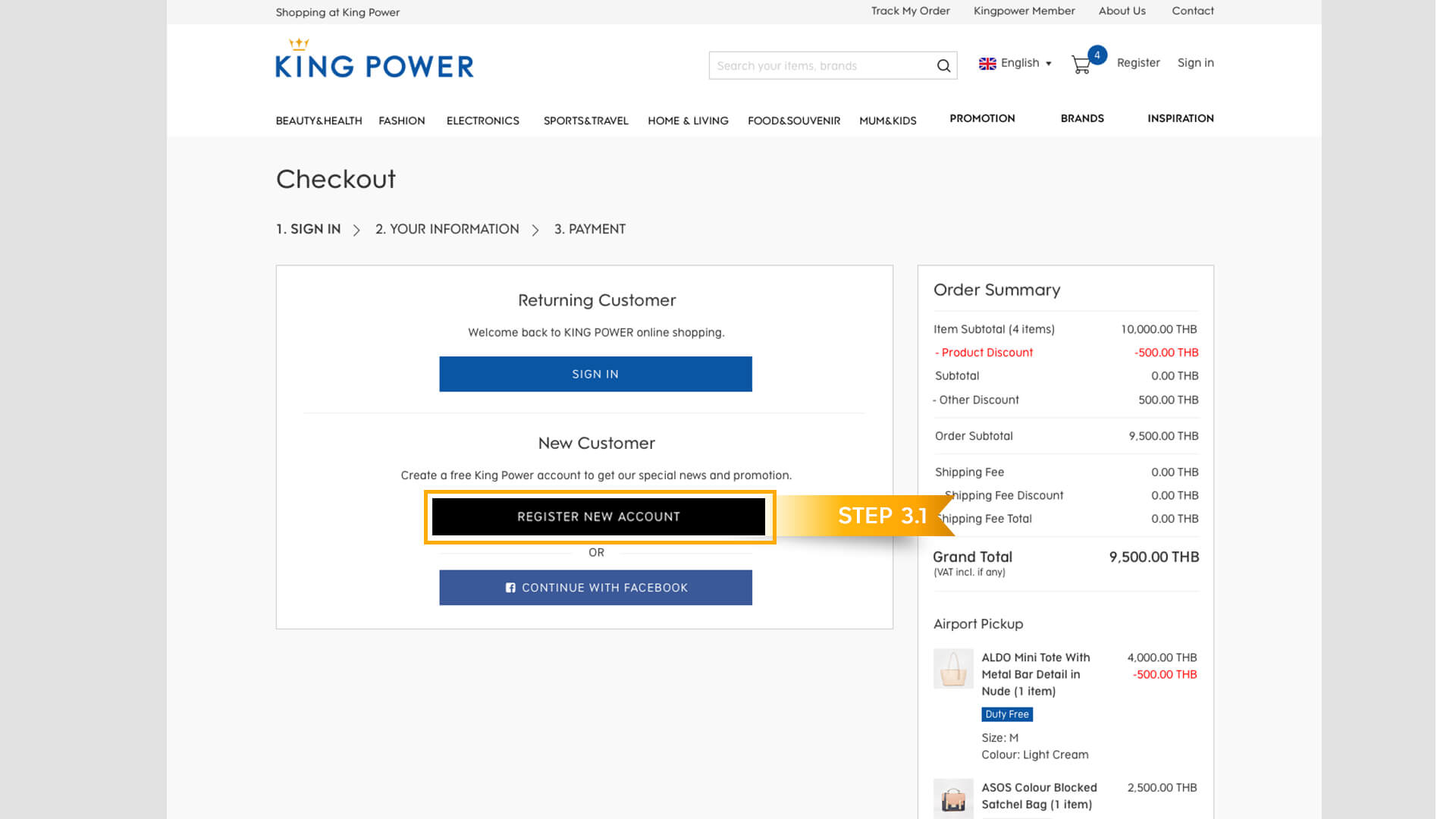Image resolution: width=1456 pixels, height=819 pixels.
Task: Go to the INSPIRATION page
Action: click(1180, 118)
